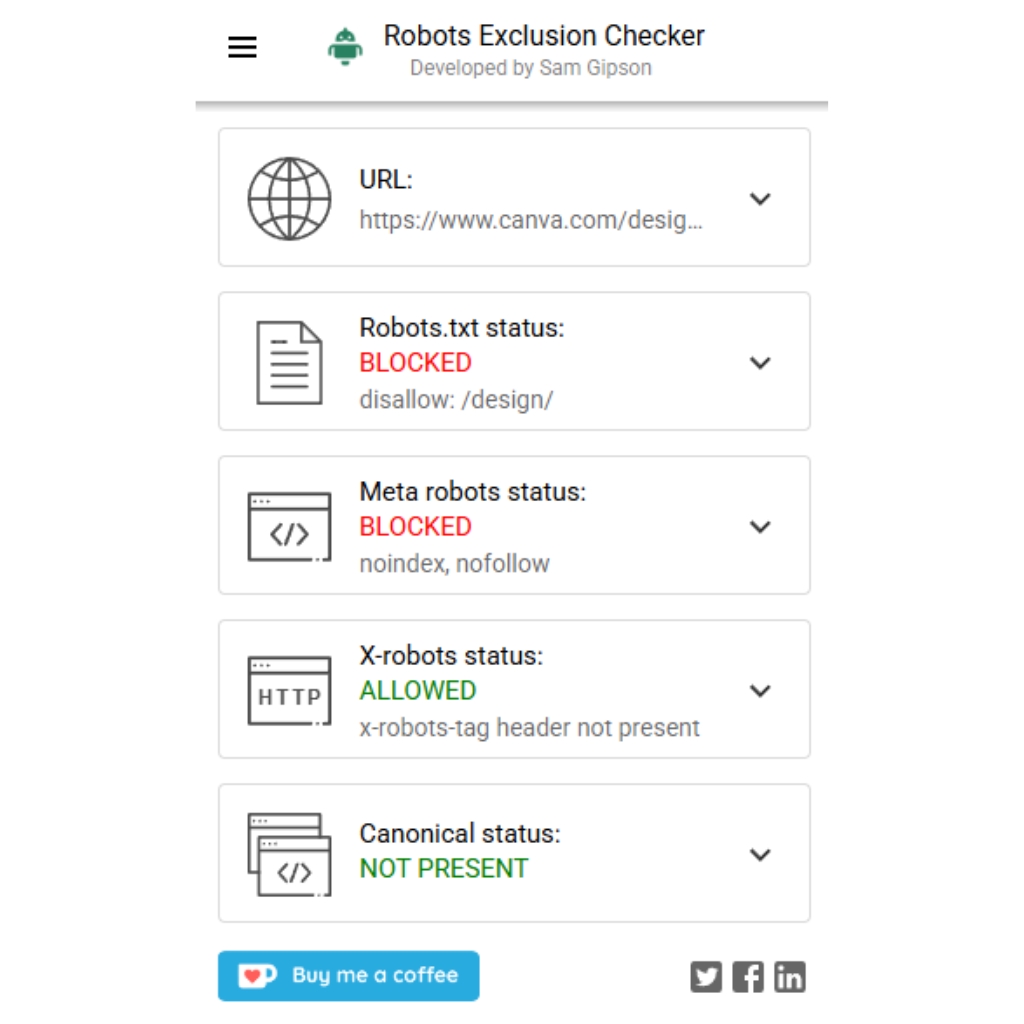Click the Meta robots code window icon

(289, 526)
